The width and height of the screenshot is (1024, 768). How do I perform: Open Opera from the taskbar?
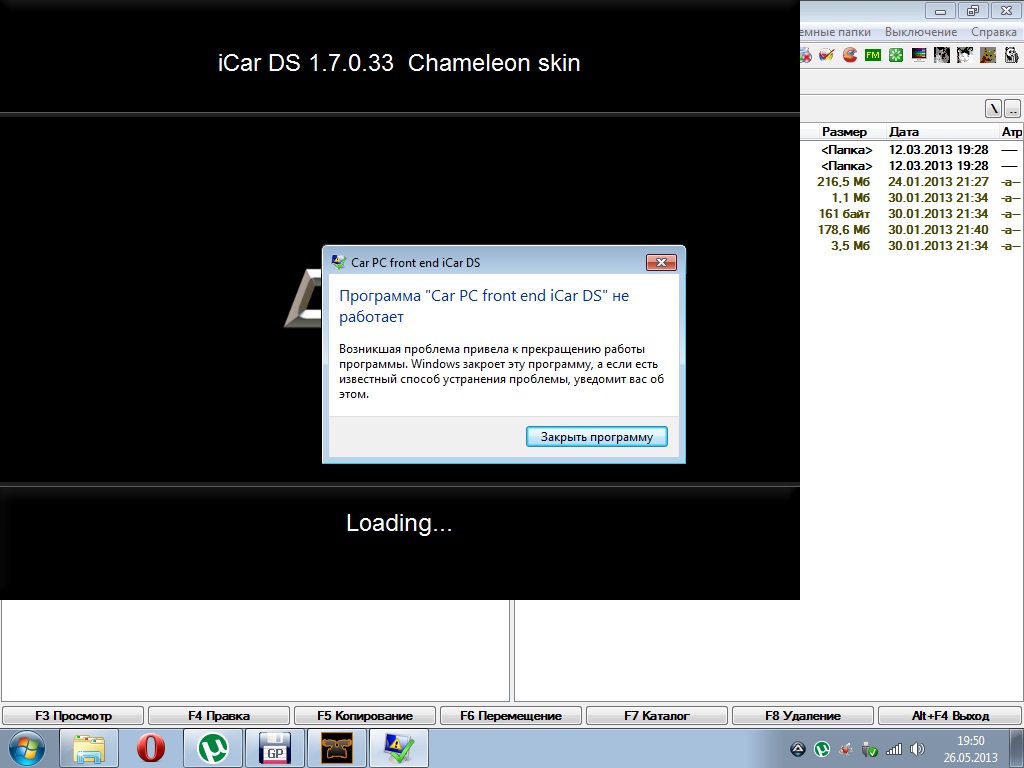click(151, 748)
